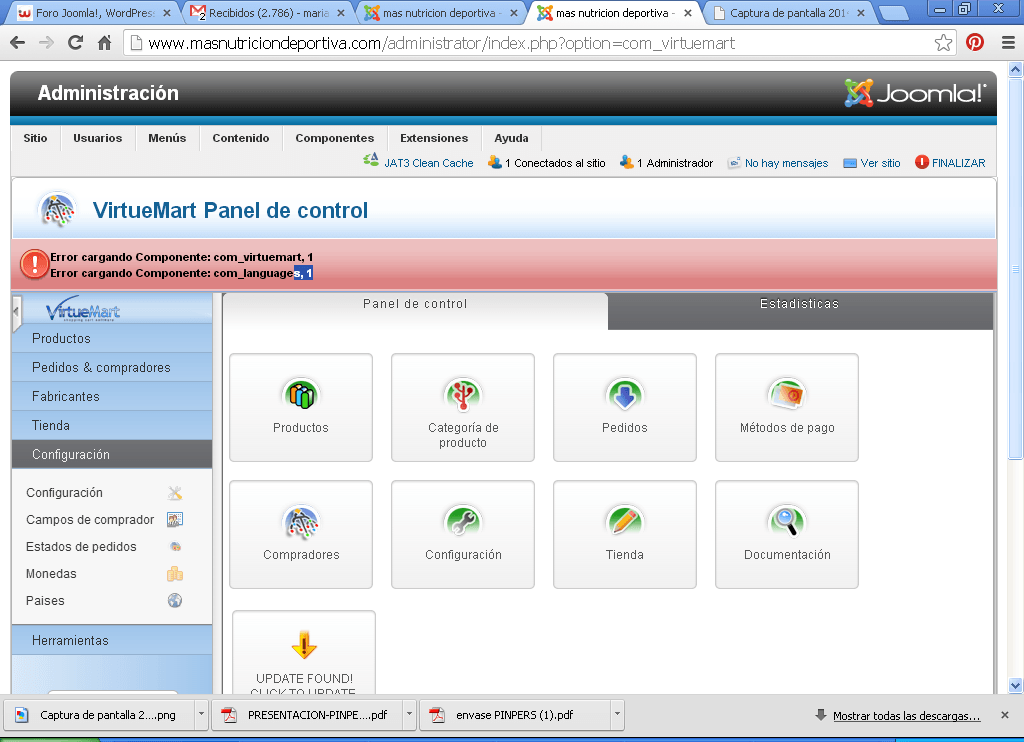Select the Panel de control tab
This screenshot has height=742, width=1024.
pyautogui.click(x=415, y=311)
